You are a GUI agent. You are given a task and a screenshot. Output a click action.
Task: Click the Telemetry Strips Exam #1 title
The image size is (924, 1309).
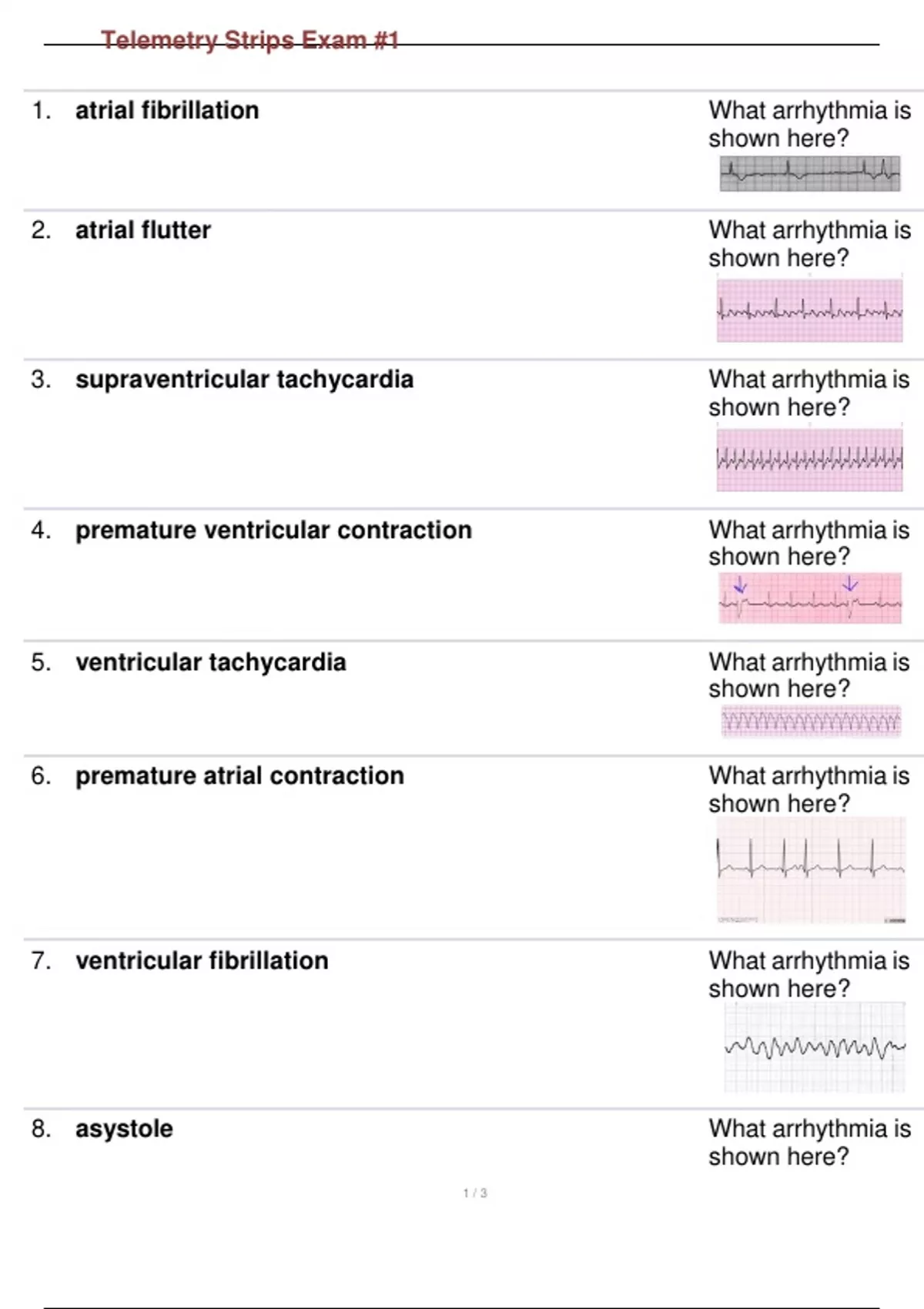pos(249,40)
